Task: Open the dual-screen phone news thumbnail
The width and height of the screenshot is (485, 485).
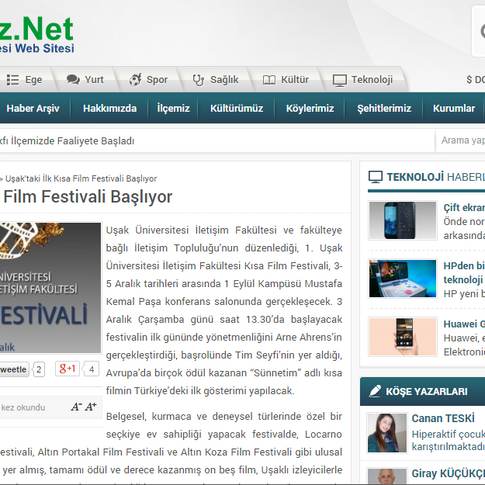Action: 402,220
